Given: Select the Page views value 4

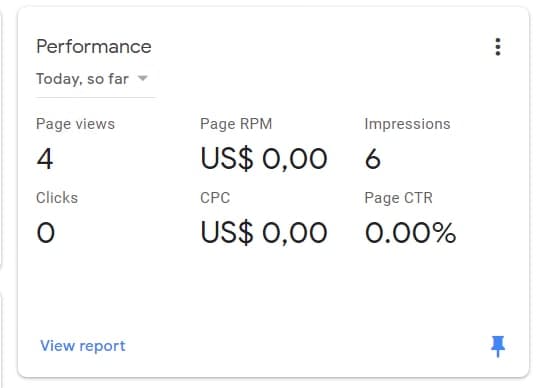Looking at the screenshot, I should [45, 159].
